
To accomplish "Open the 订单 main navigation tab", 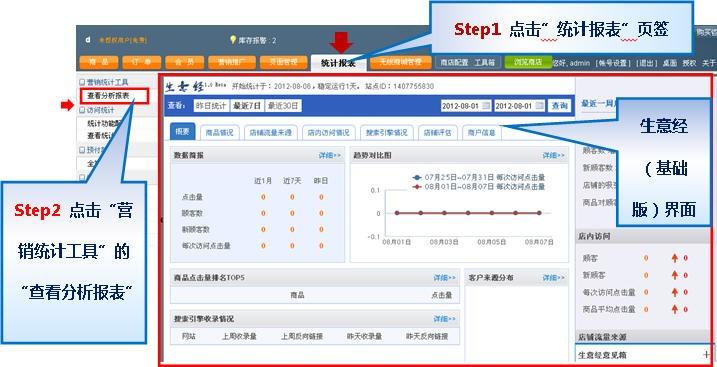I will coord(141,63).
